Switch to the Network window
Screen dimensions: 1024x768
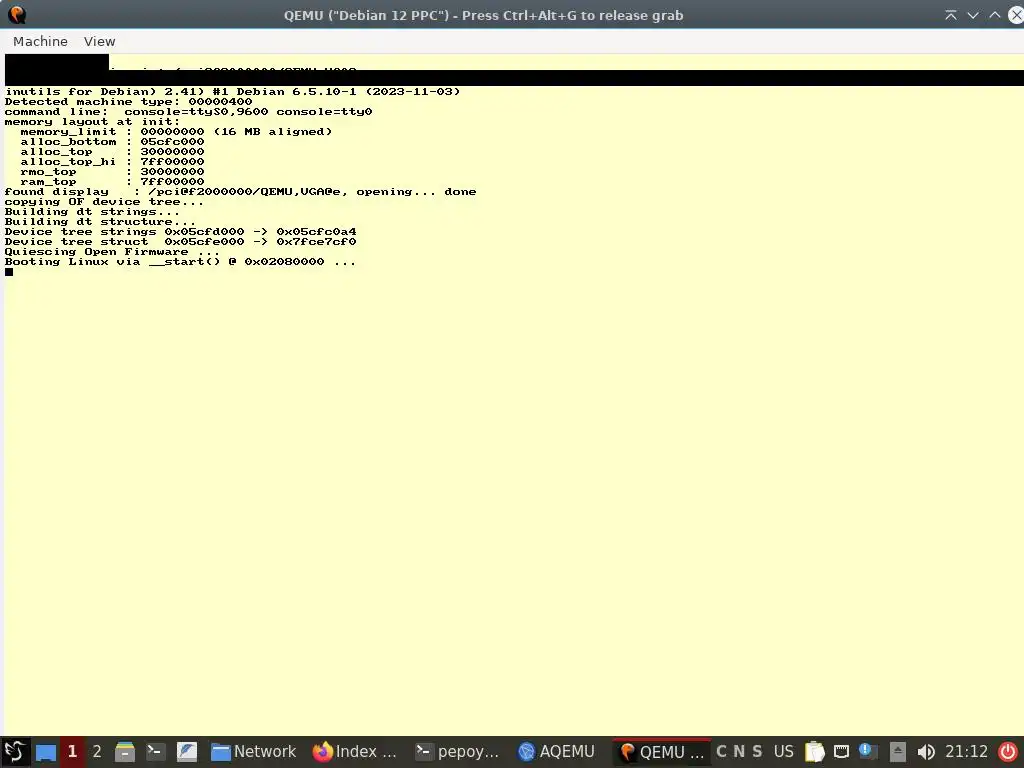(253, 752)
